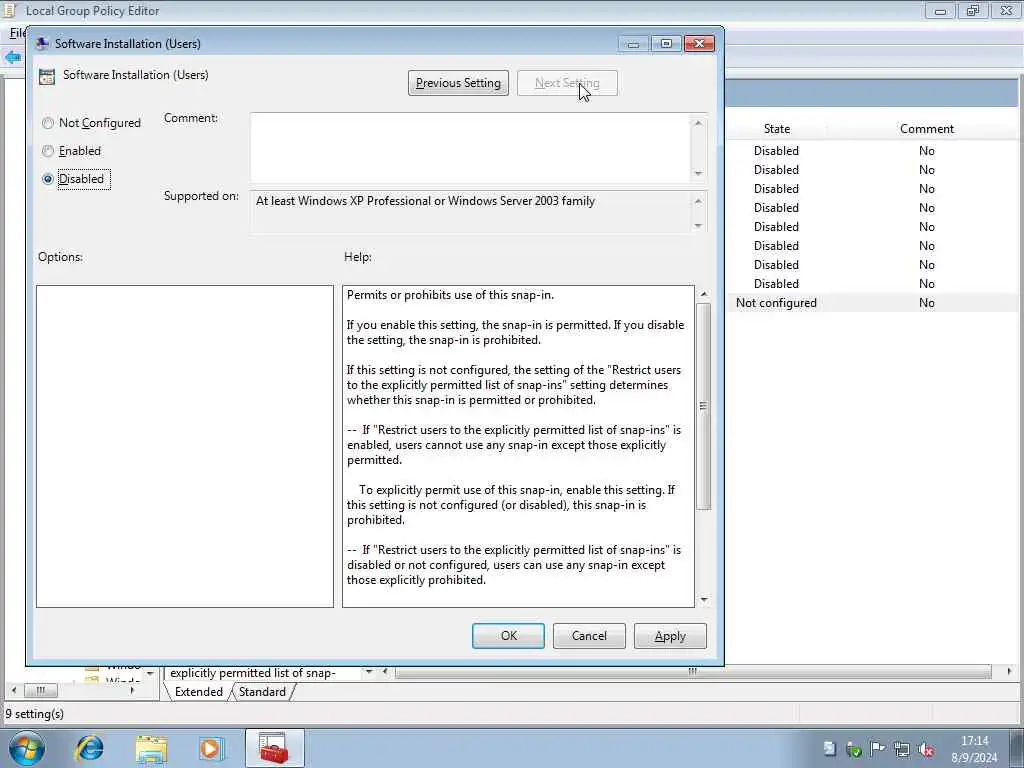Confirm with the OK button
This screenshot has height=768, width=1024.
[x=508, y=635]
